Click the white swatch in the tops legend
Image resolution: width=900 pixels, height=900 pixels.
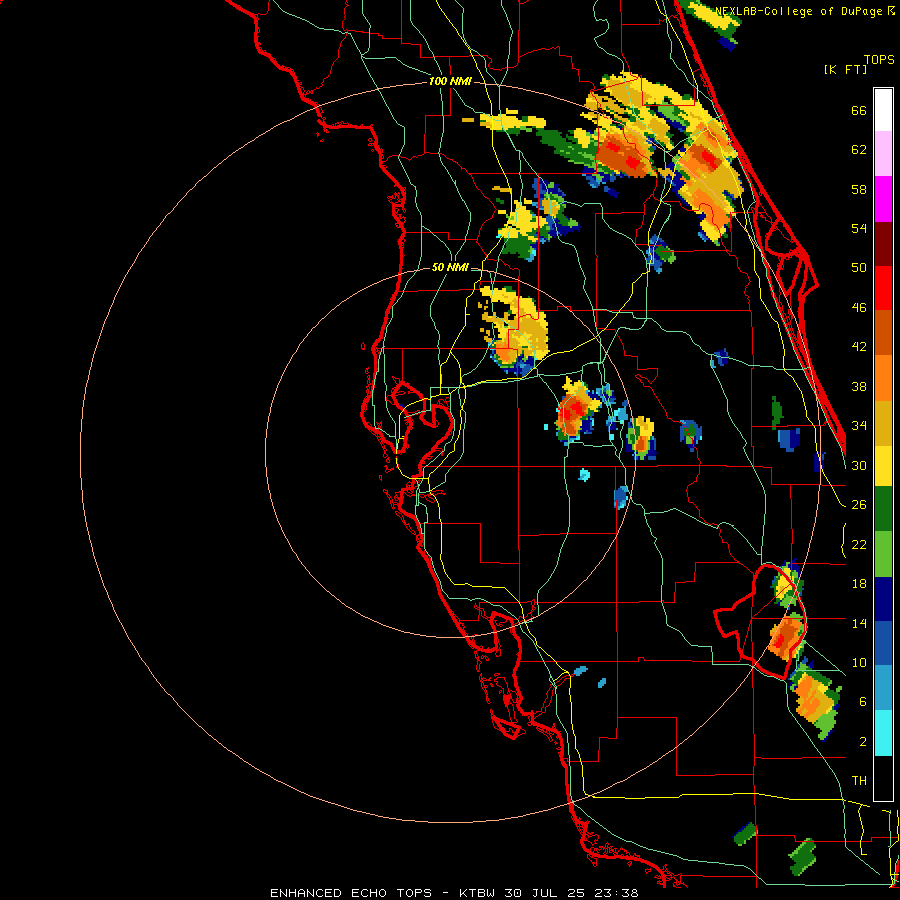click(883, 110)
